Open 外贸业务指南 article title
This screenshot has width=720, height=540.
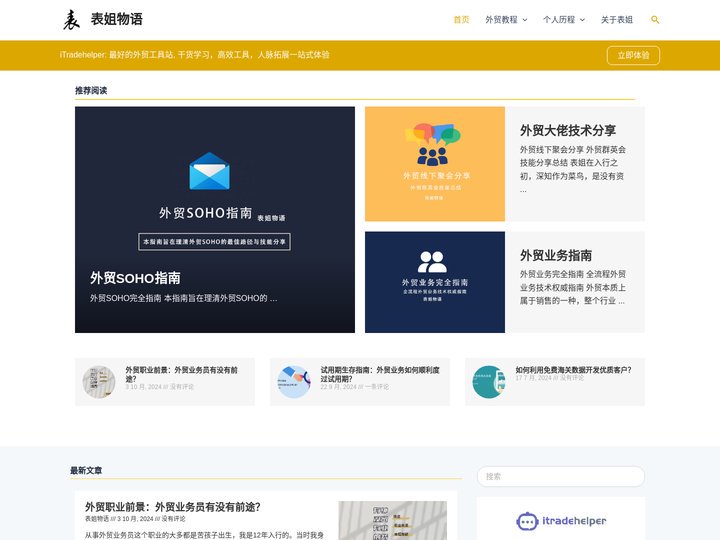click(556, 255)
